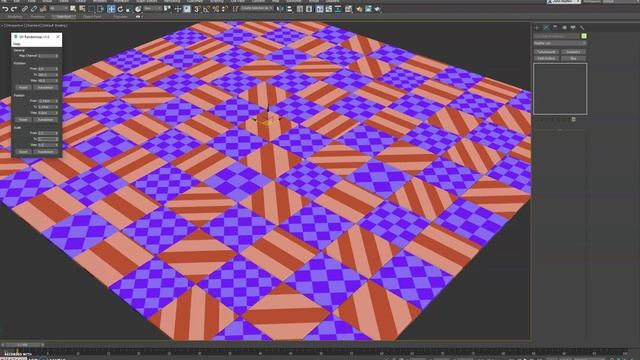Open the selection filter dropdown
The height and width of the screenshot is (360, 640).
59,9
